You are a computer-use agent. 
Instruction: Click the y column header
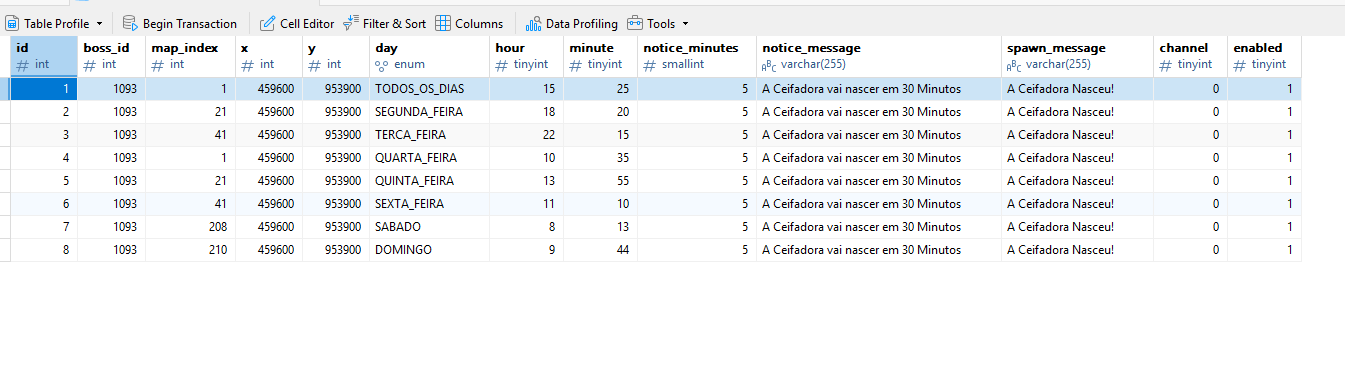(336, 56)
